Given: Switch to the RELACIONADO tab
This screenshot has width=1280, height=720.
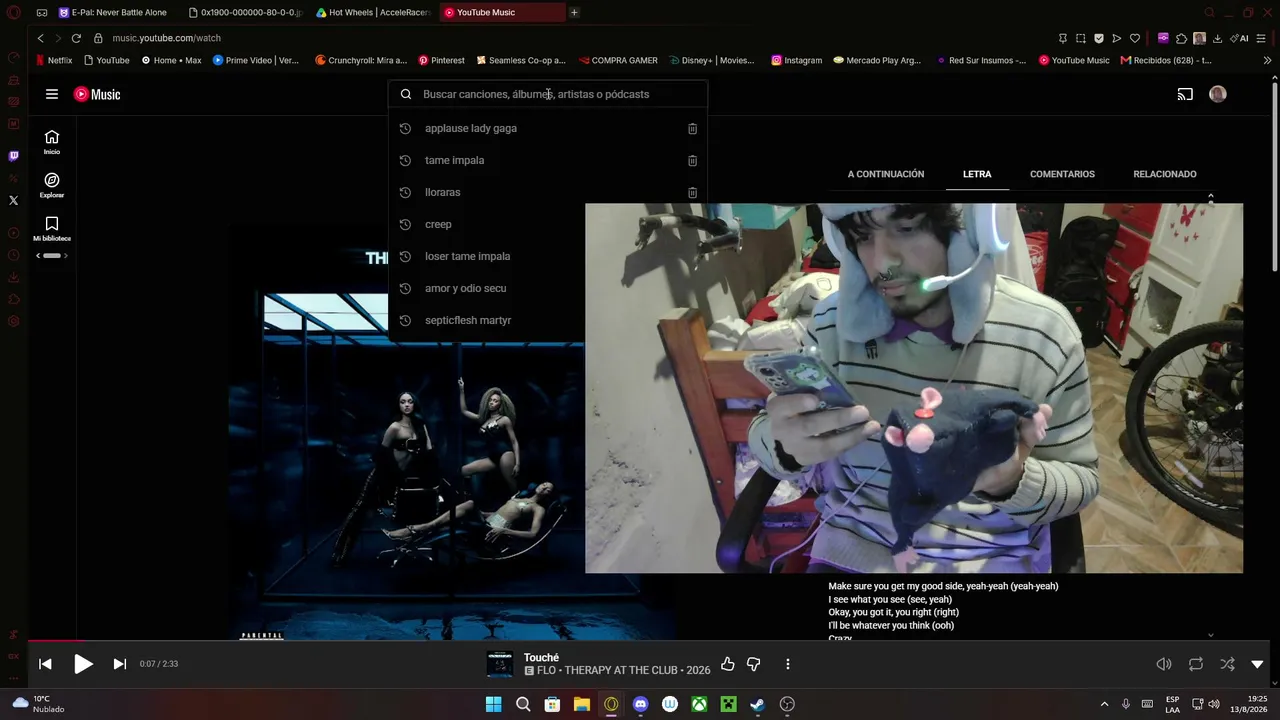Looking at the screenshot, I should tap(1165, 174).
